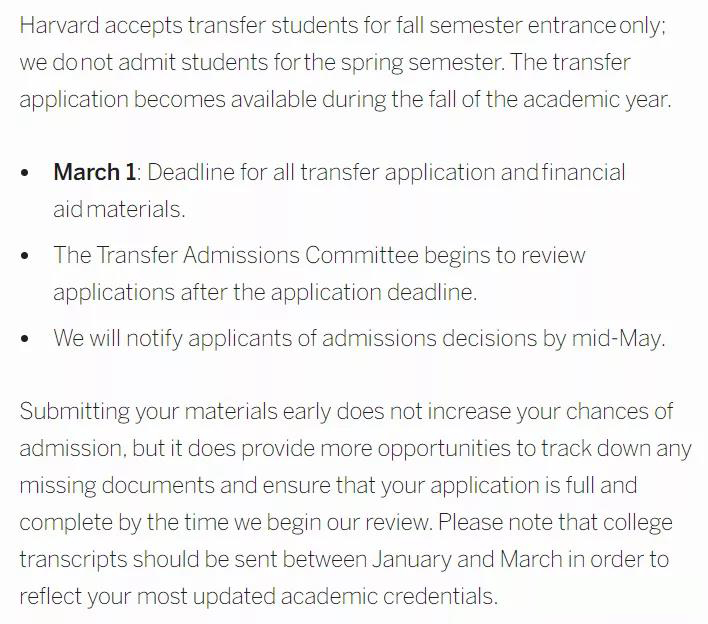
Task: Click 'financial' in the March 1 bullet
Action: pyautogui.click(x=583, y=172)
